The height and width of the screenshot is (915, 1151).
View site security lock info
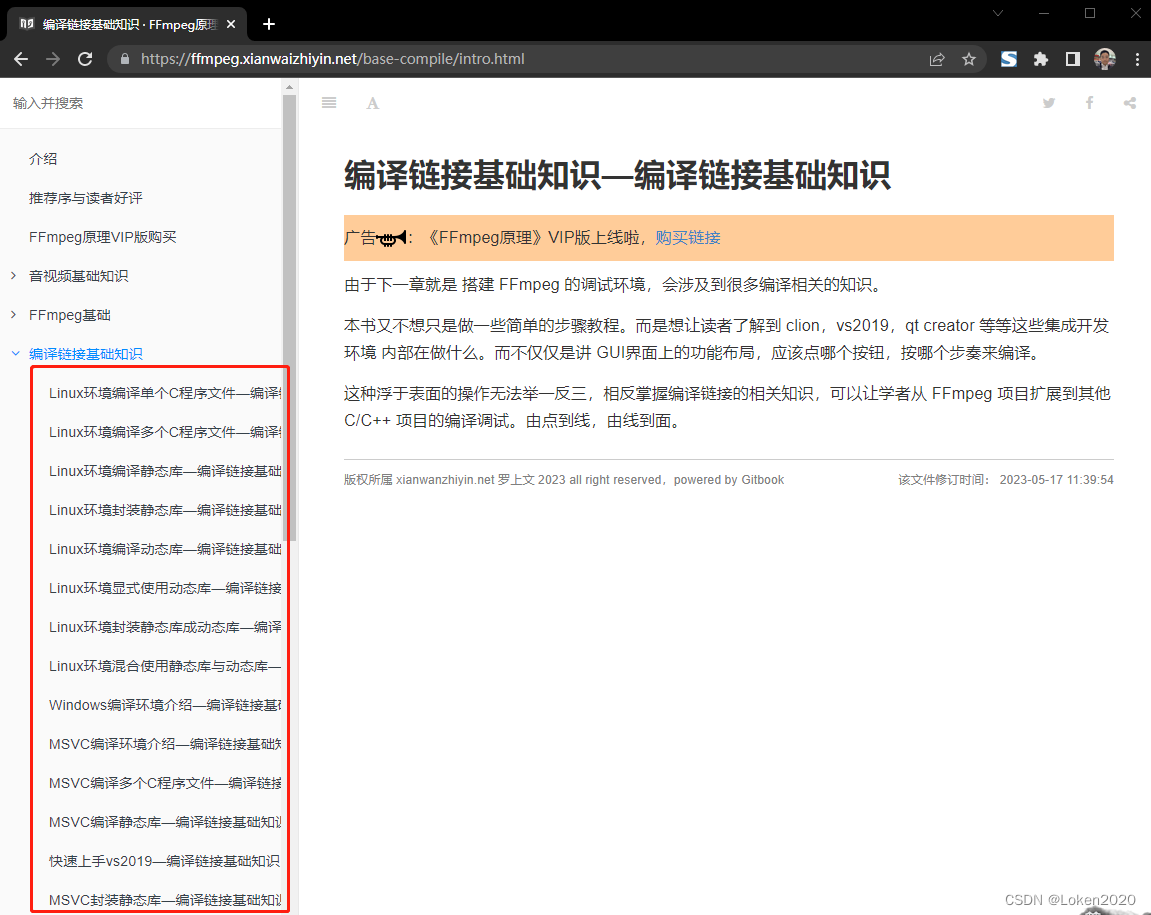125,59
